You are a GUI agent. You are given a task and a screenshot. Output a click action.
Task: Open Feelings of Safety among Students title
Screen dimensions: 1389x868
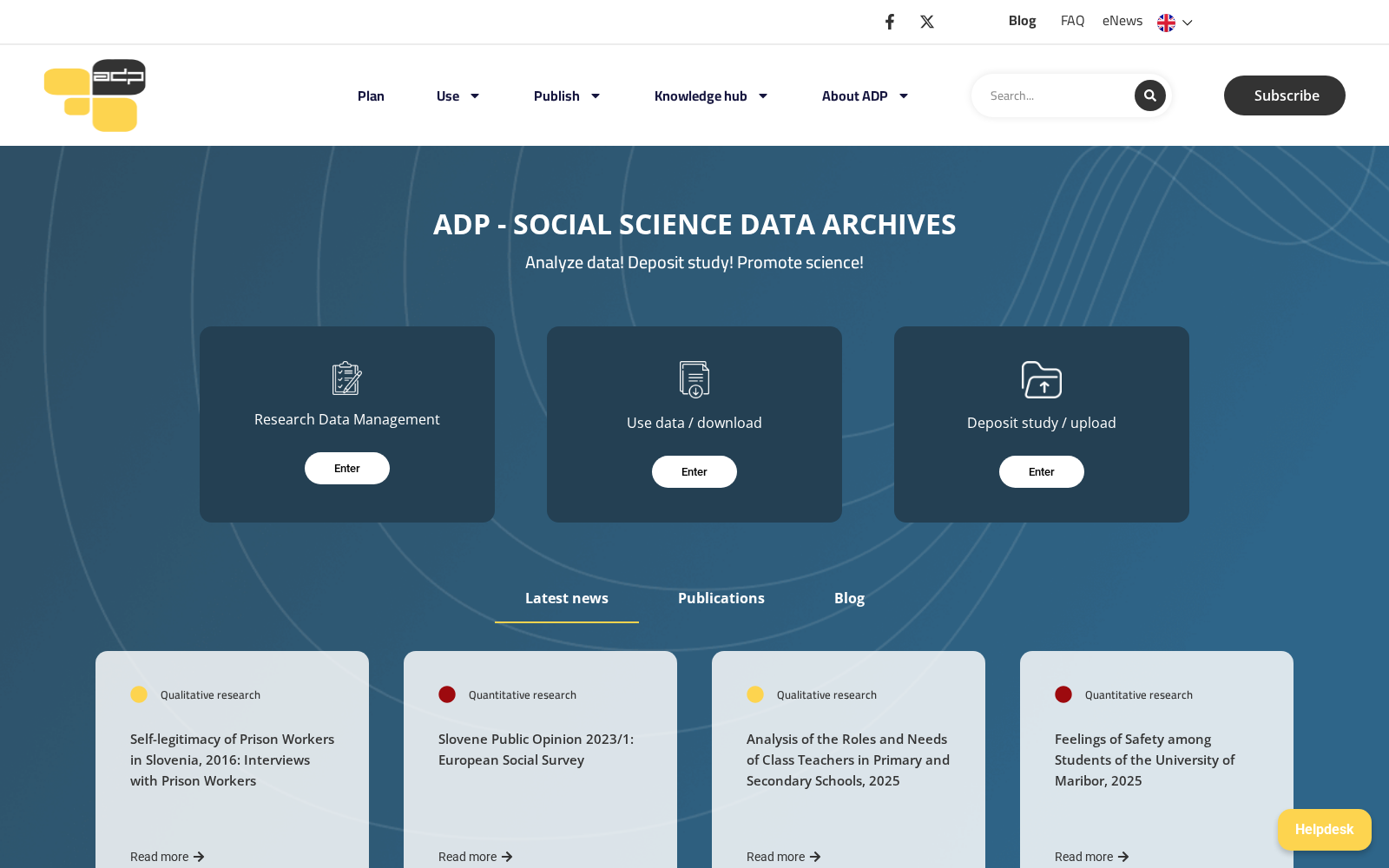click(x=1144, y=760)
